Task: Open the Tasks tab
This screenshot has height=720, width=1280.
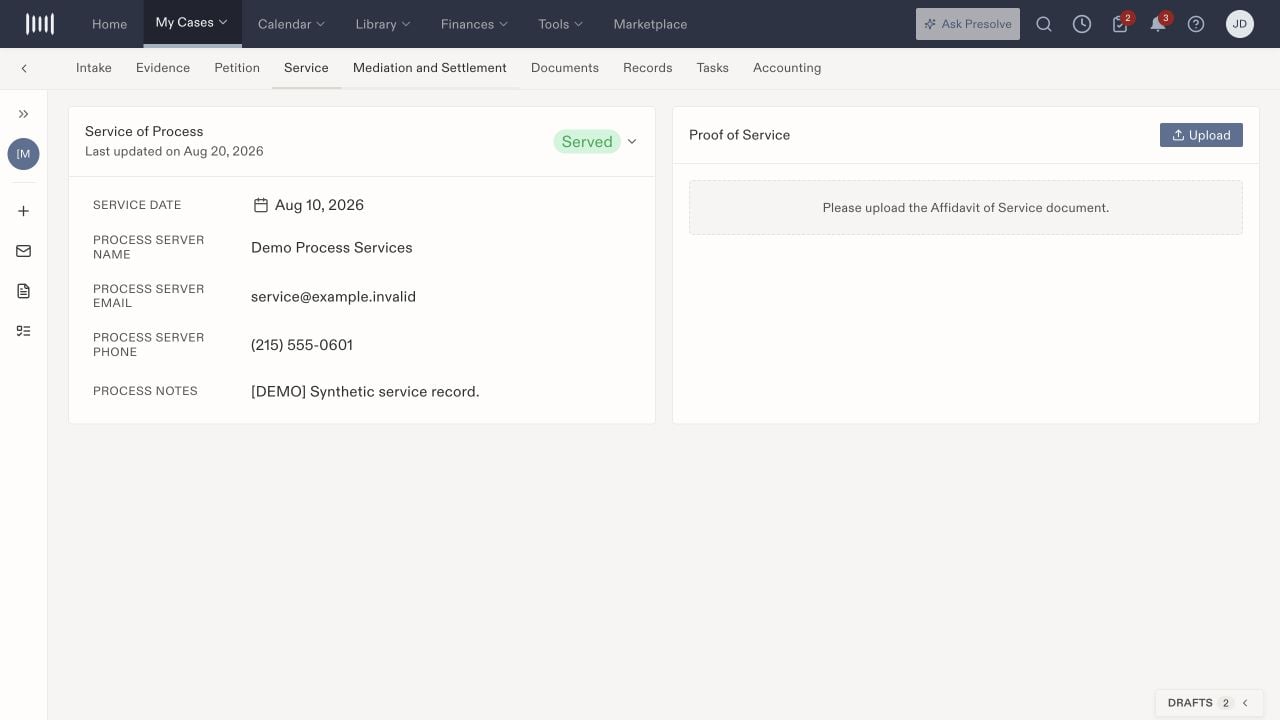Action: click(x=713, y=68)
